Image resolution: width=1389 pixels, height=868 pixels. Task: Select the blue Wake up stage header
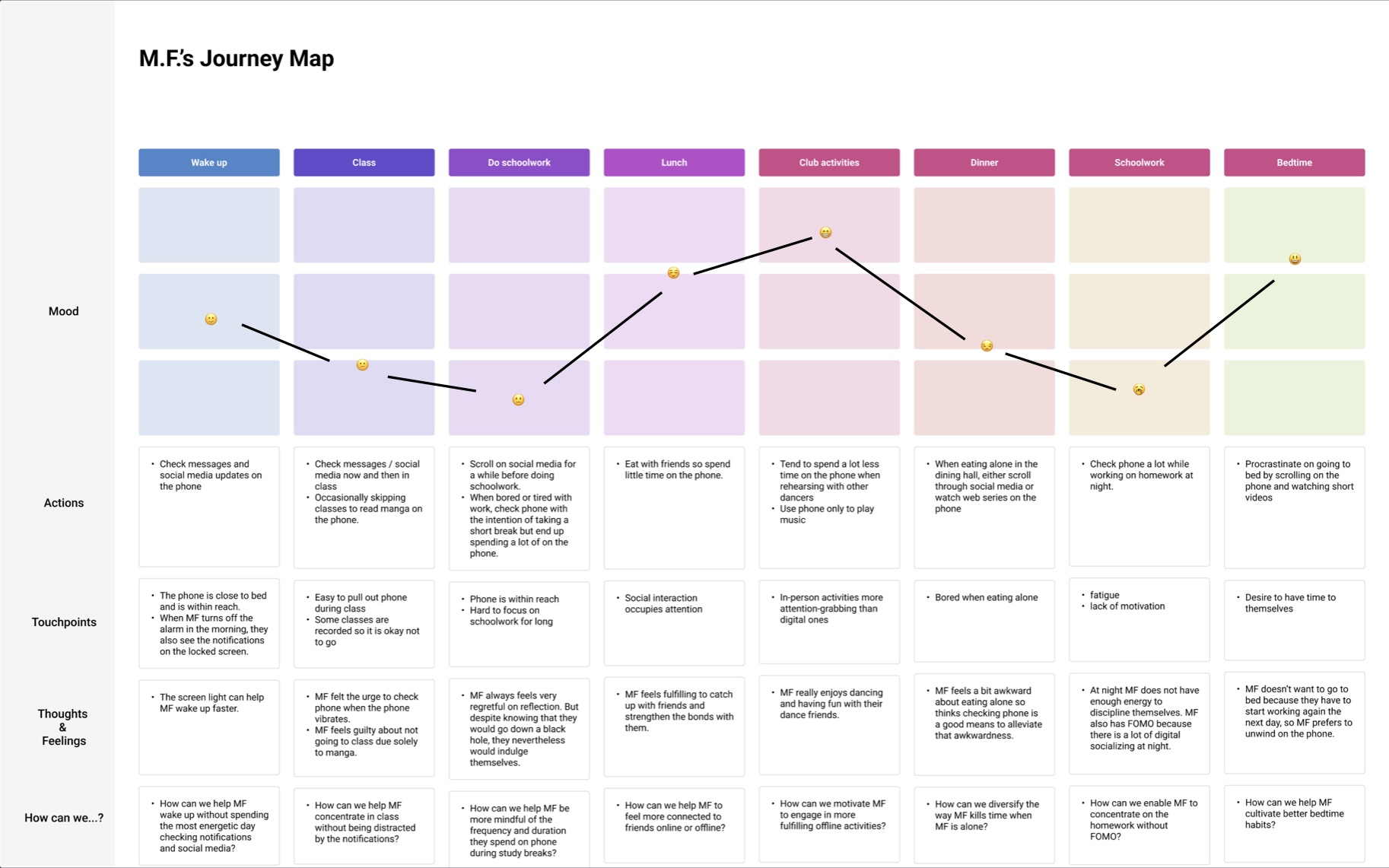(209, 163)
